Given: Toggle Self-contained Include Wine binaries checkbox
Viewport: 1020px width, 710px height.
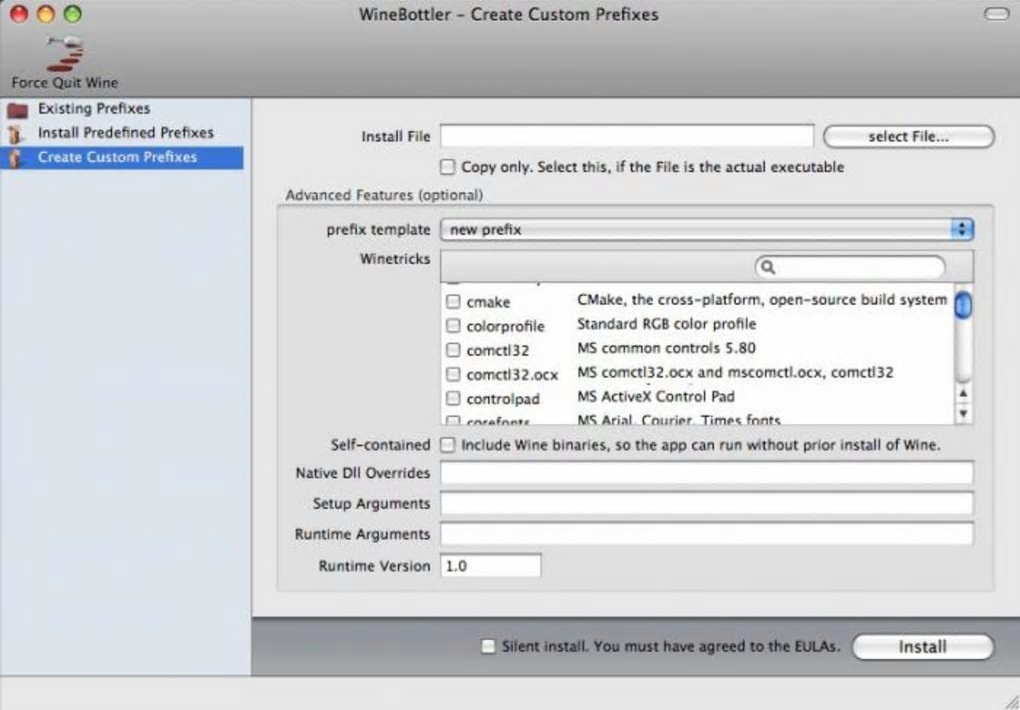Looking at the screenshot, I should [x=448, y=445].
